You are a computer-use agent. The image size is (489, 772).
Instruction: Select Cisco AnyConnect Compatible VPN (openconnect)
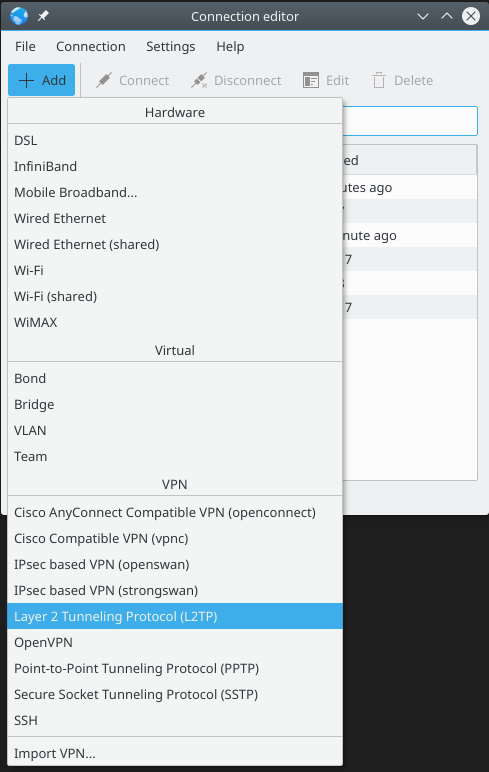(x=175, y=512)
